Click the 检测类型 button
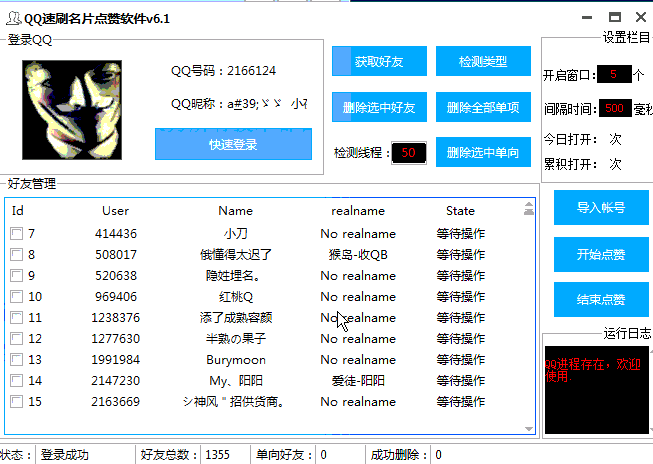Image resolution: width=653 pixels, height=464 pixels. point(483,61)
